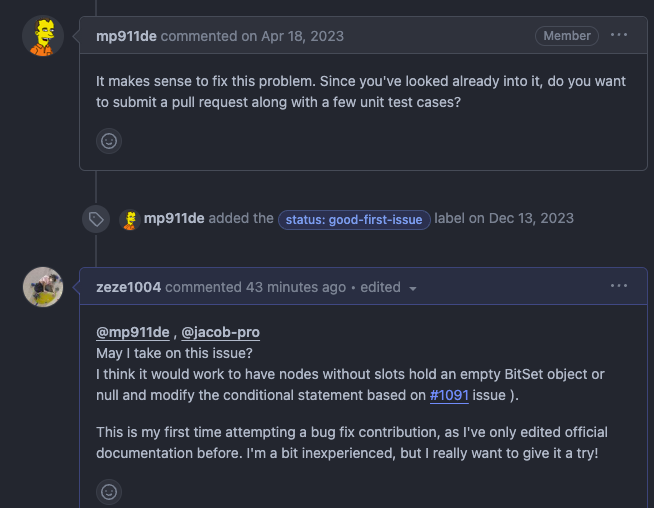
Task: Click the label tag timeline icon
Action: click(x=95, y=219)
